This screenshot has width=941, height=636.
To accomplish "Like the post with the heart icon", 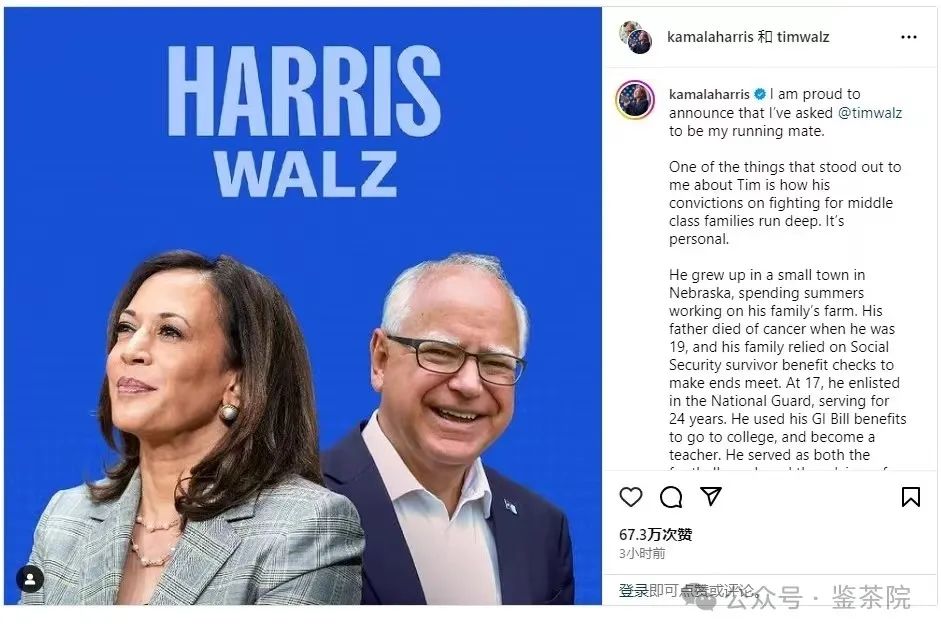I will pos(631,497).
